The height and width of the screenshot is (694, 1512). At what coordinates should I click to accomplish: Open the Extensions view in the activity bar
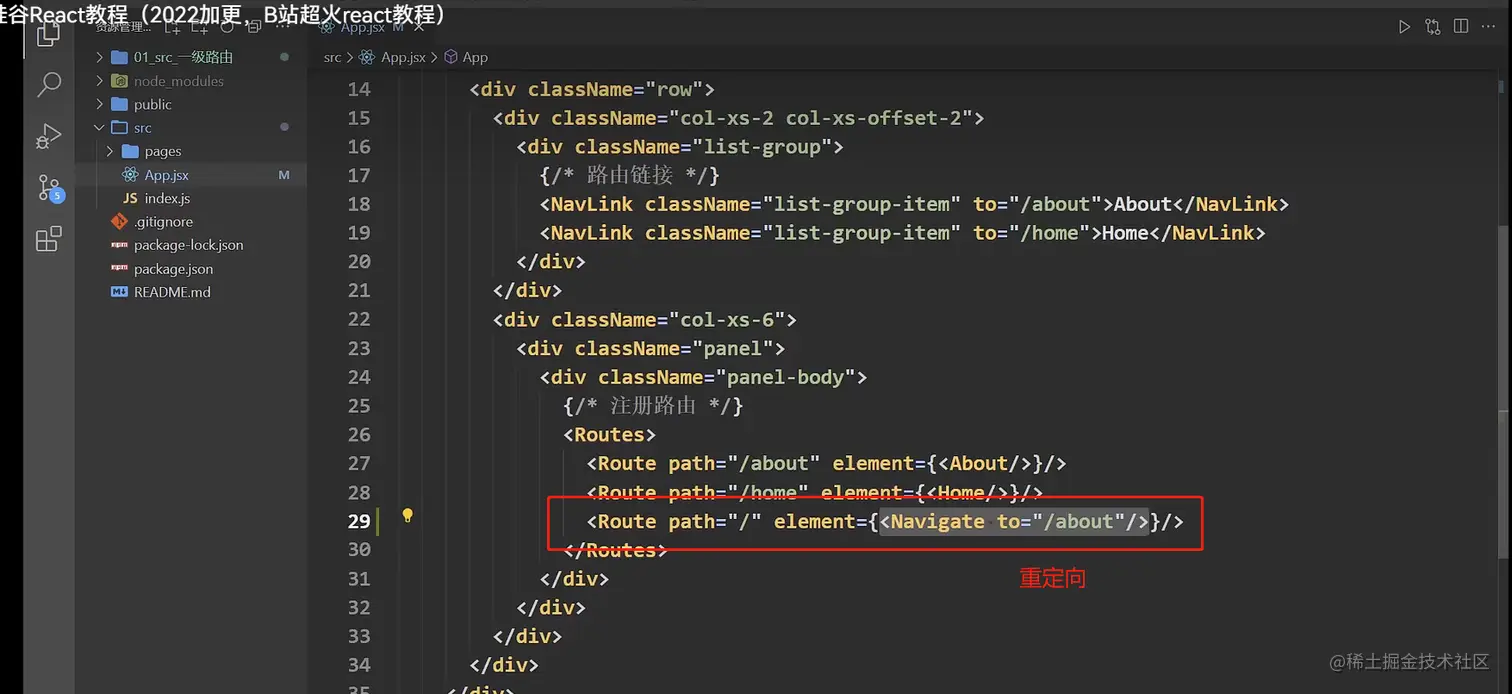coord(48,239)
